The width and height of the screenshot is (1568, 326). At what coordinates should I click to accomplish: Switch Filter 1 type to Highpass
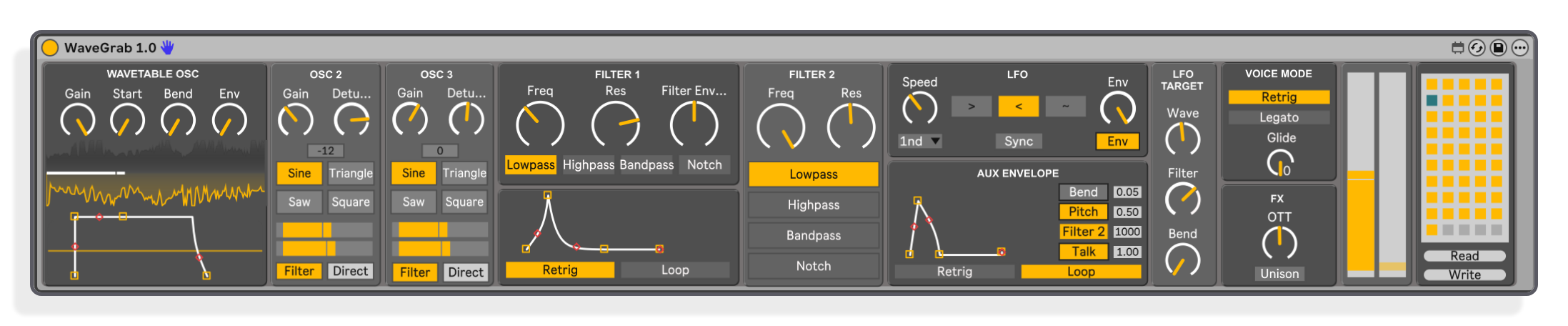[x=589, y=164]
